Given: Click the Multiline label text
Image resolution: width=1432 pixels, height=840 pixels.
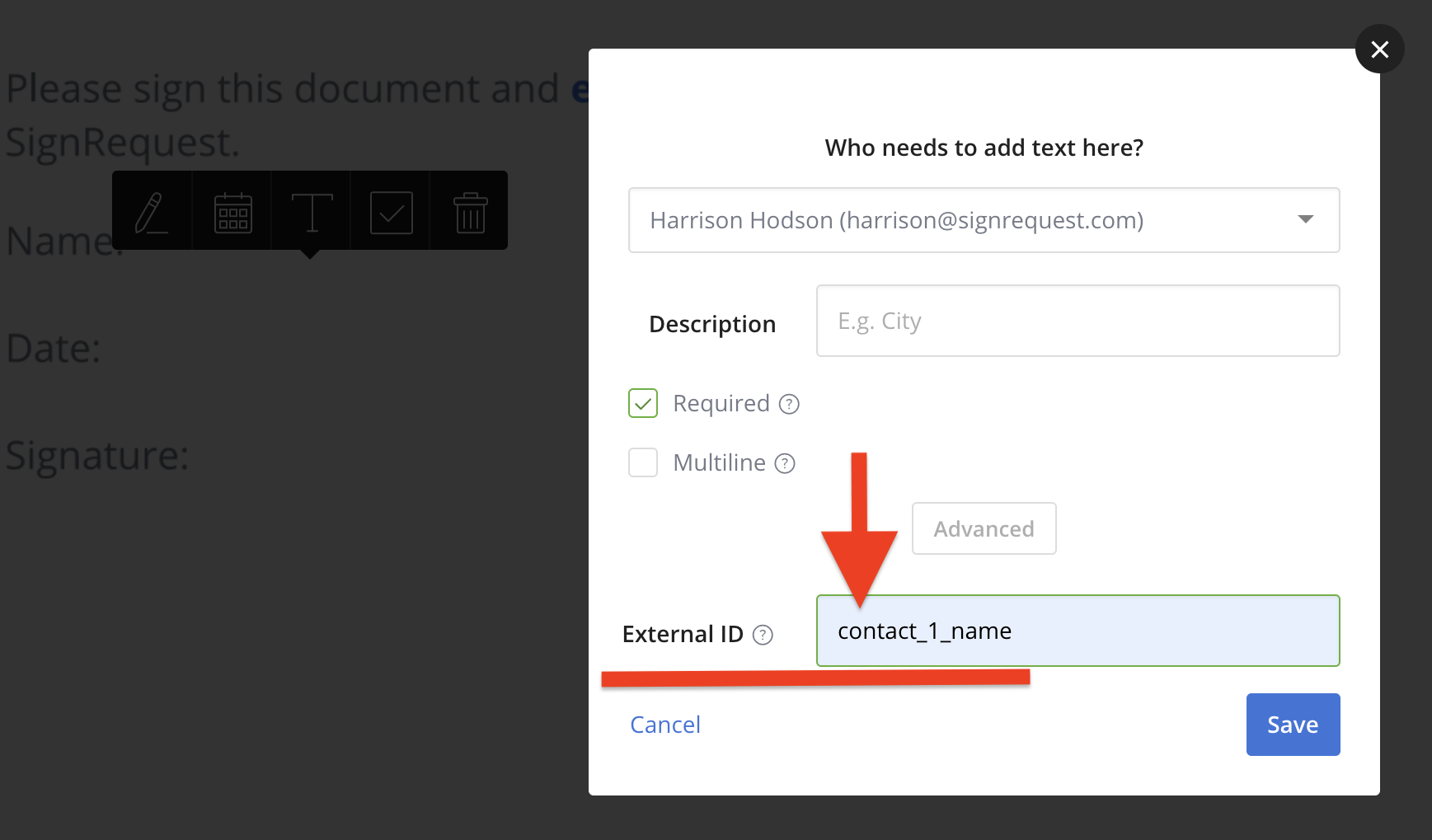Looking at the screenshot, I should pos(720,462).
